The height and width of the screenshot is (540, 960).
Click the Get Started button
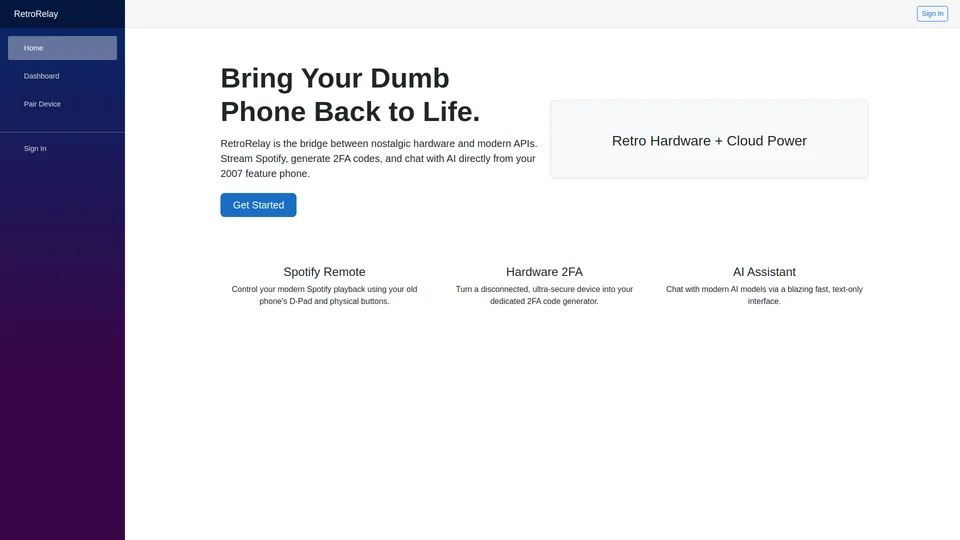pos(258,205)
